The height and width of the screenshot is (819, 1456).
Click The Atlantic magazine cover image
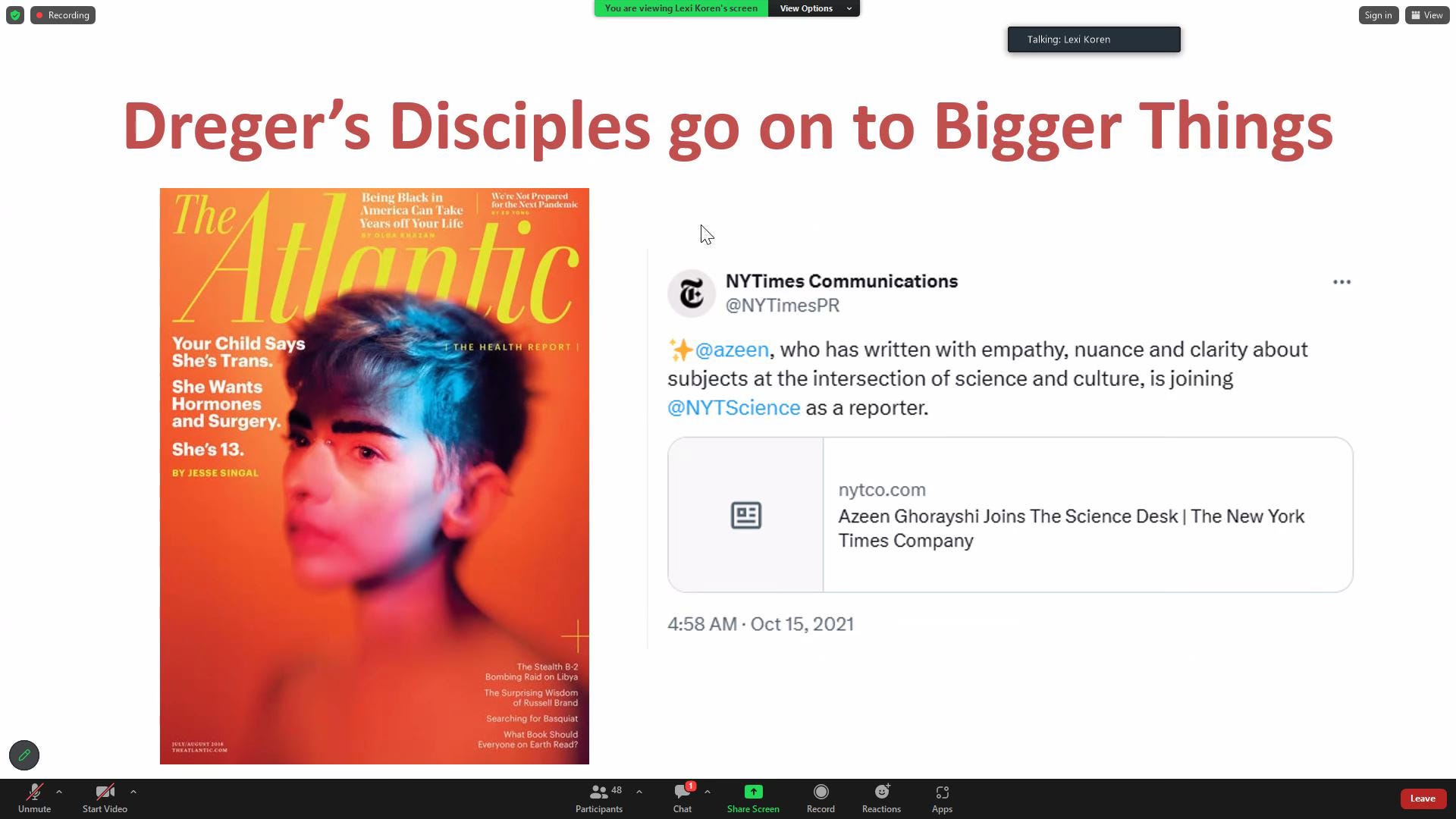tap(374, 476)
